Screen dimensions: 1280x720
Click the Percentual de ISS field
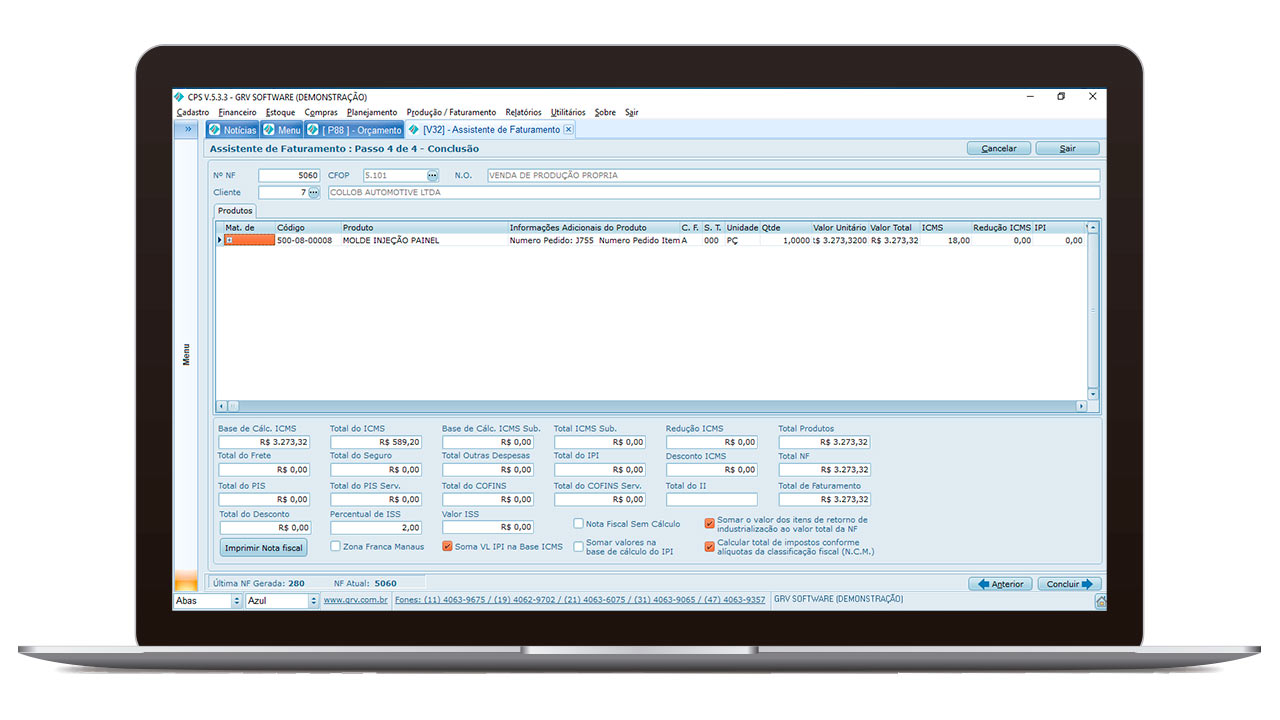377,528
